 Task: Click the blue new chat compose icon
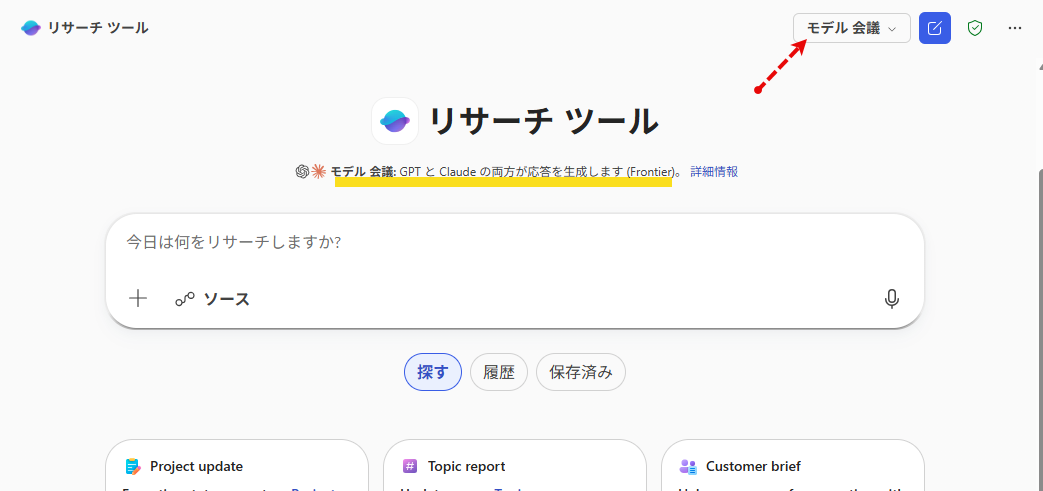(934, 28)
